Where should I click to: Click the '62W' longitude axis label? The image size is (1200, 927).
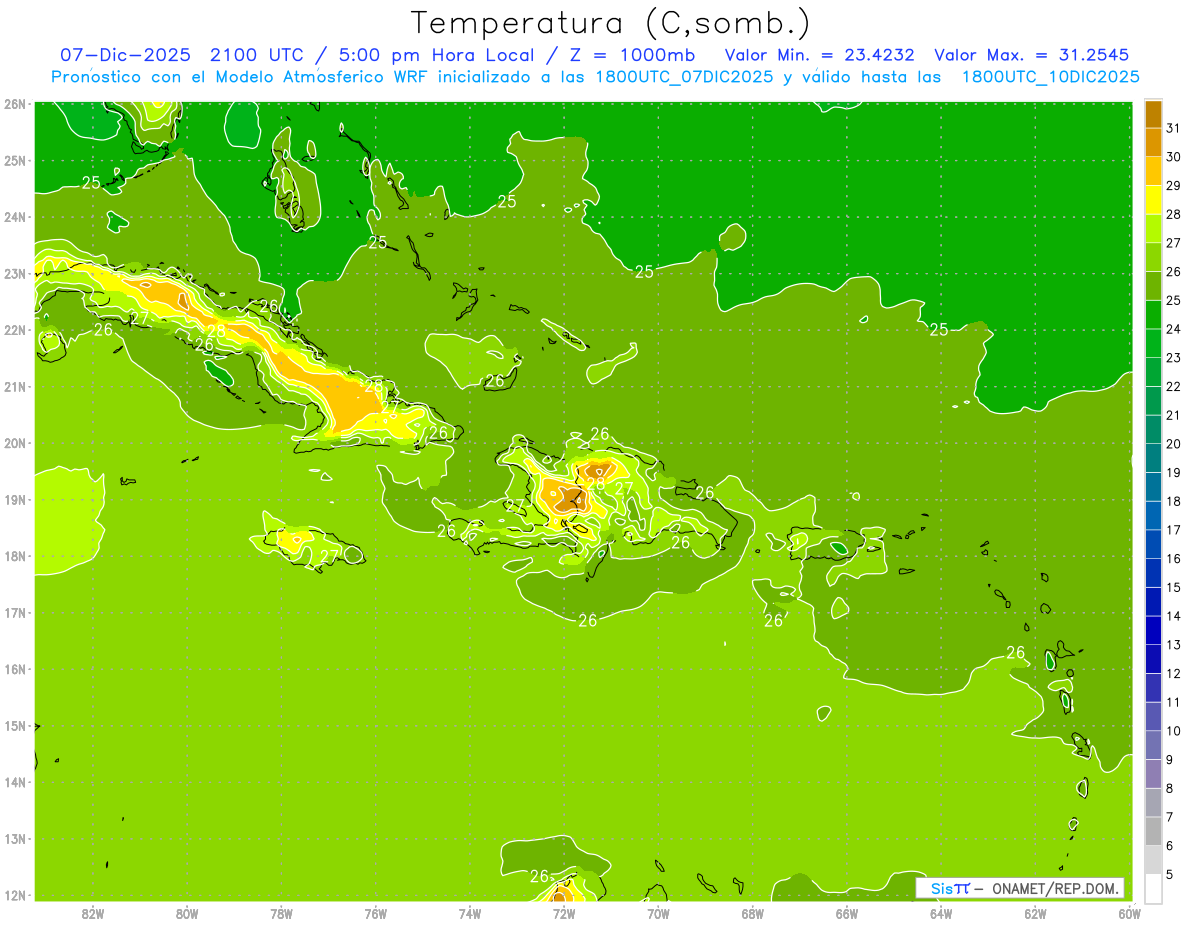coord(1035,913)
